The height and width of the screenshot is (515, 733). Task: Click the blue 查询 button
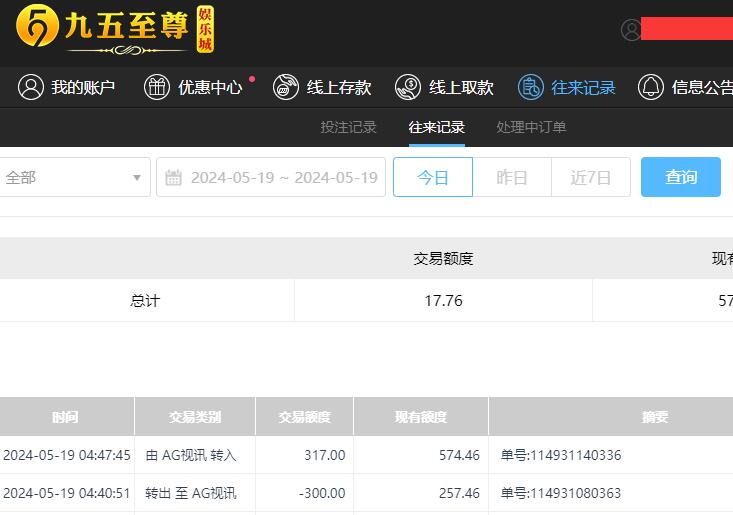[x=681, y=177]
